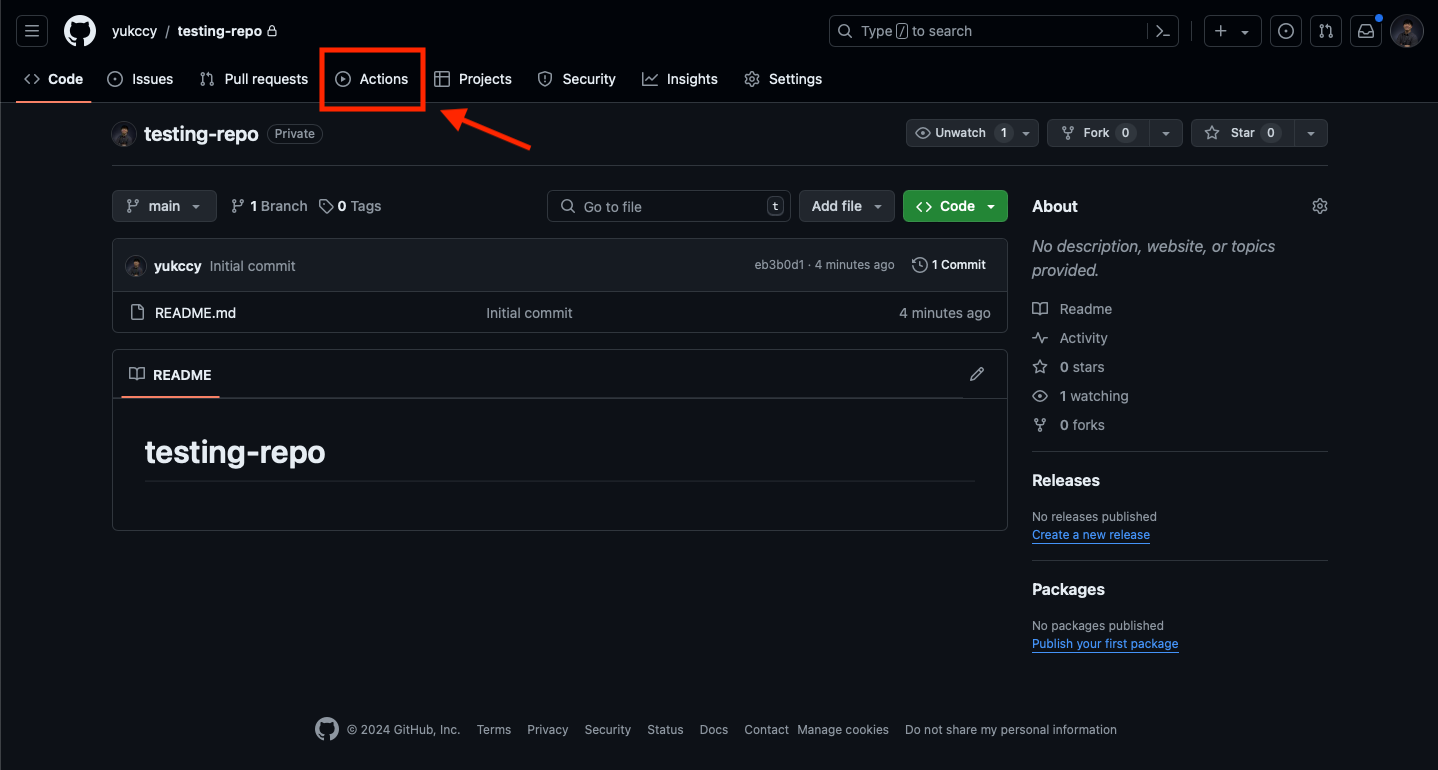
Task: Open the Issues tab
Action: click(x=140, y=79)
